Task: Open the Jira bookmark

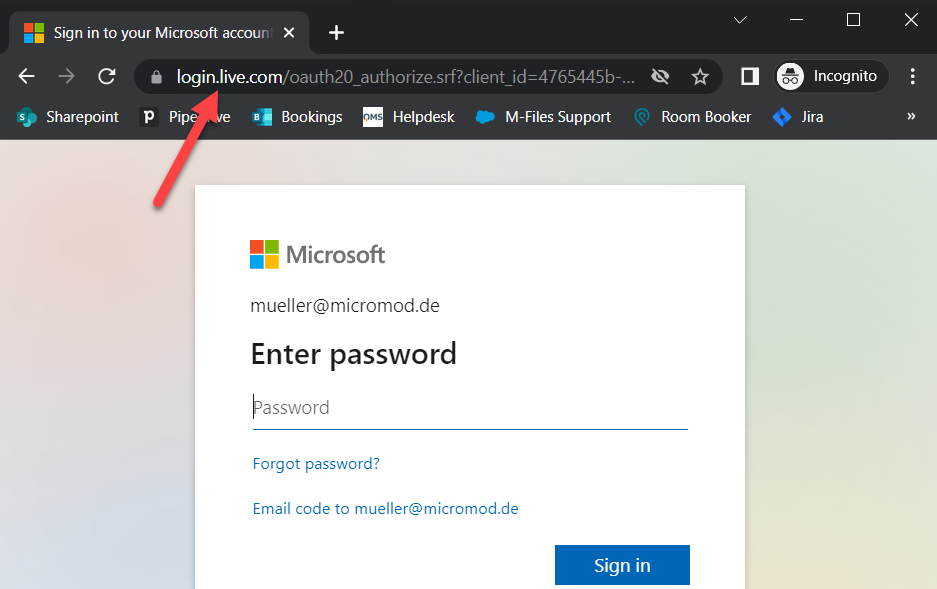Action: tap(798, 117)
